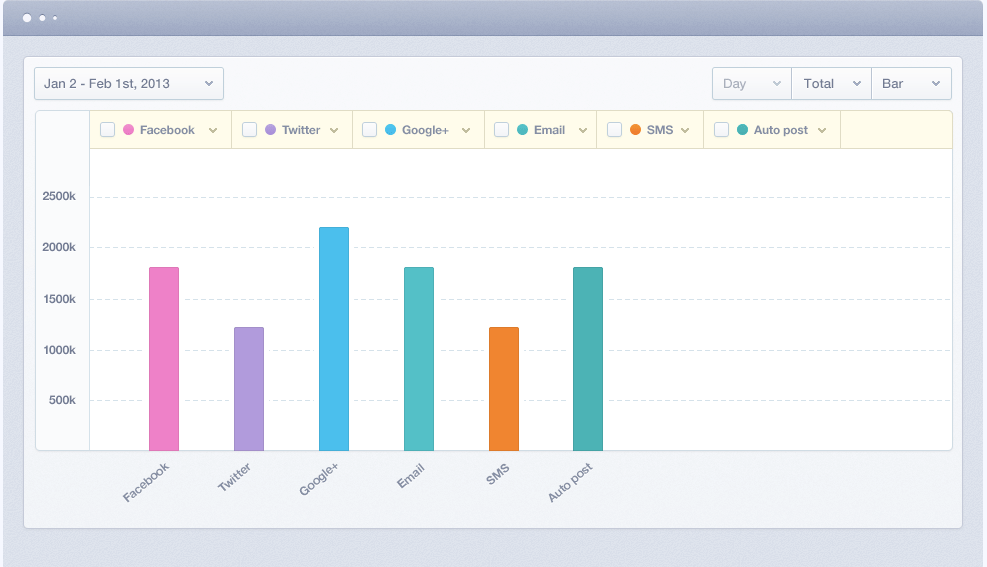Screen dimensions: 987x567
Task: Click the 2500k y-axis label
Action: pos(59,196)
